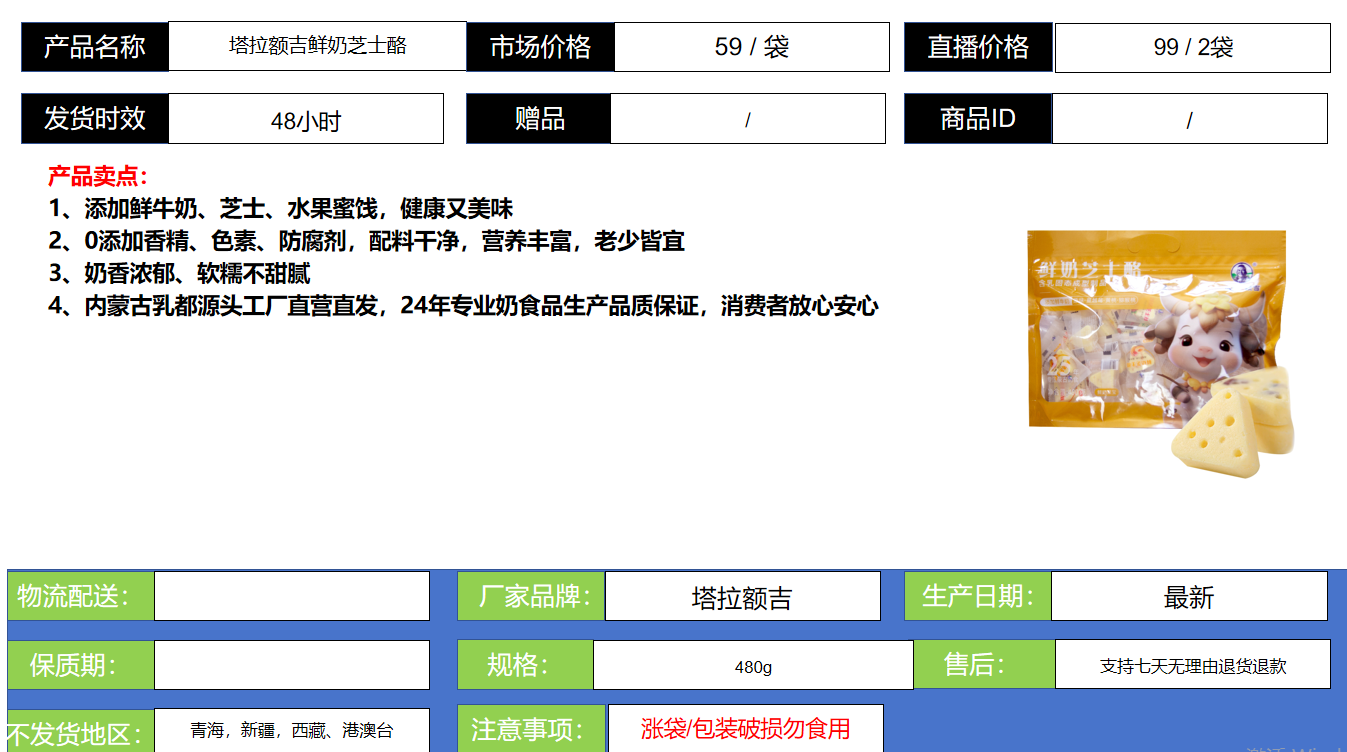Click the 最新 production date cell

click(1189, 597)
